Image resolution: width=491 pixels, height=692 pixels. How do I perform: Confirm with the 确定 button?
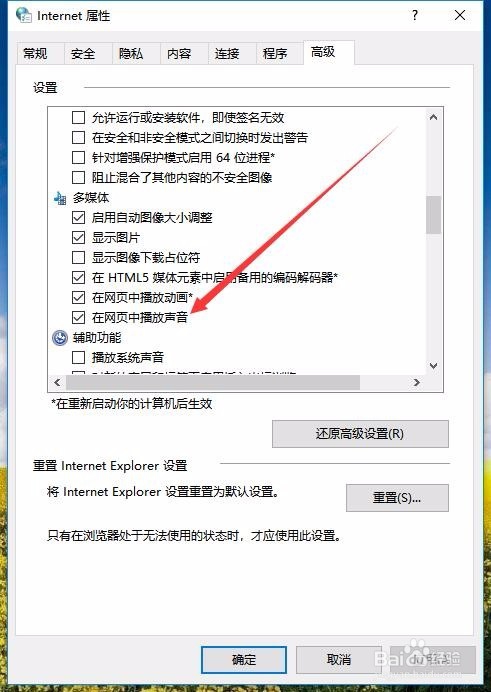coord(244,660)
